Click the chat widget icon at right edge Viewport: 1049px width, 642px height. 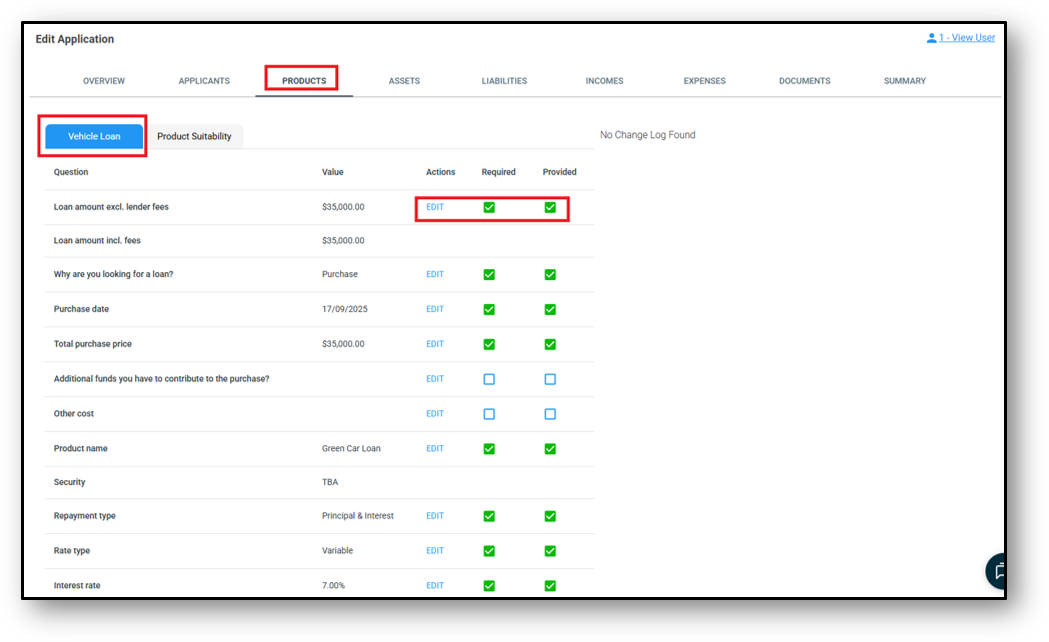(x=996, y=570)
